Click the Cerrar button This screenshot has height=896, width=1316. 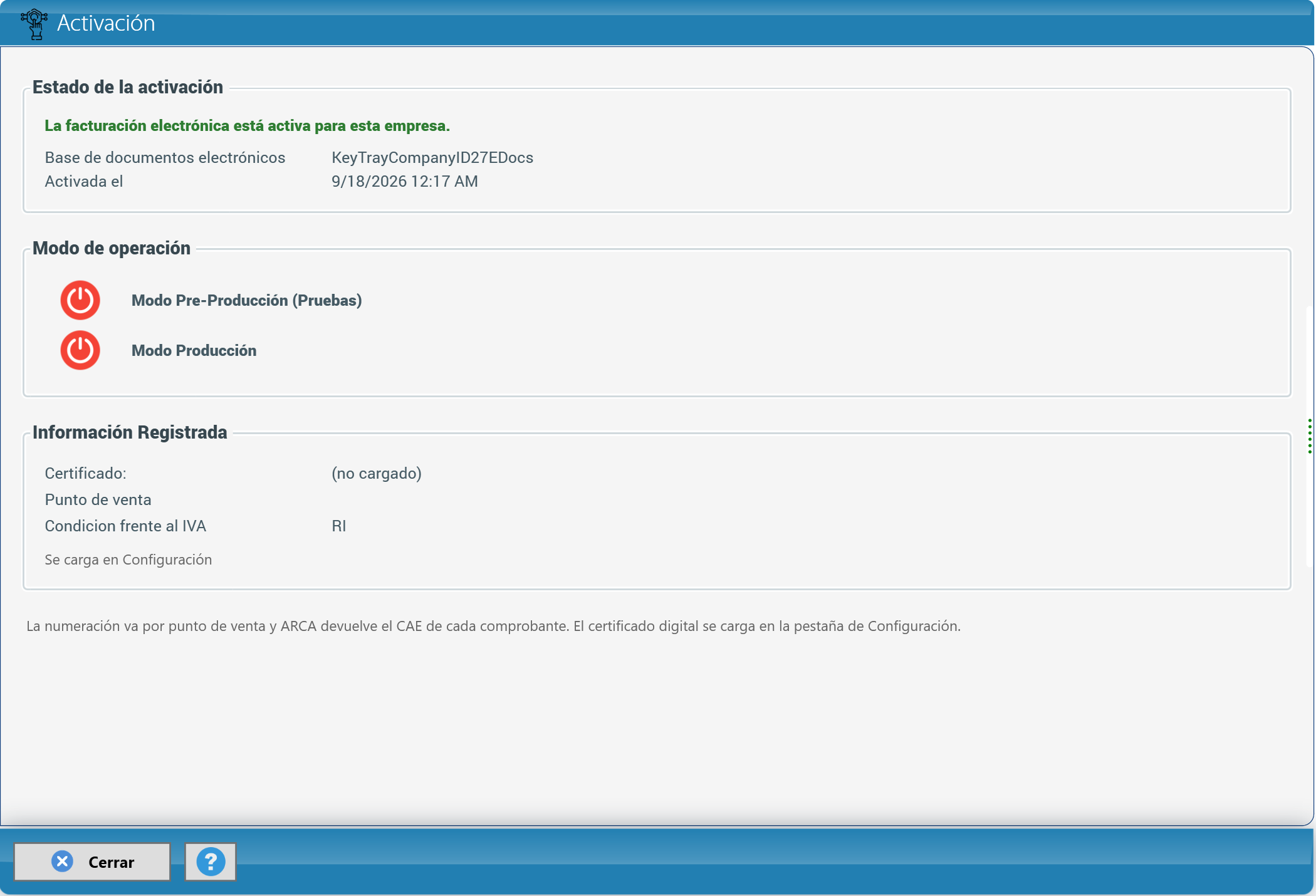coord(92,862)
